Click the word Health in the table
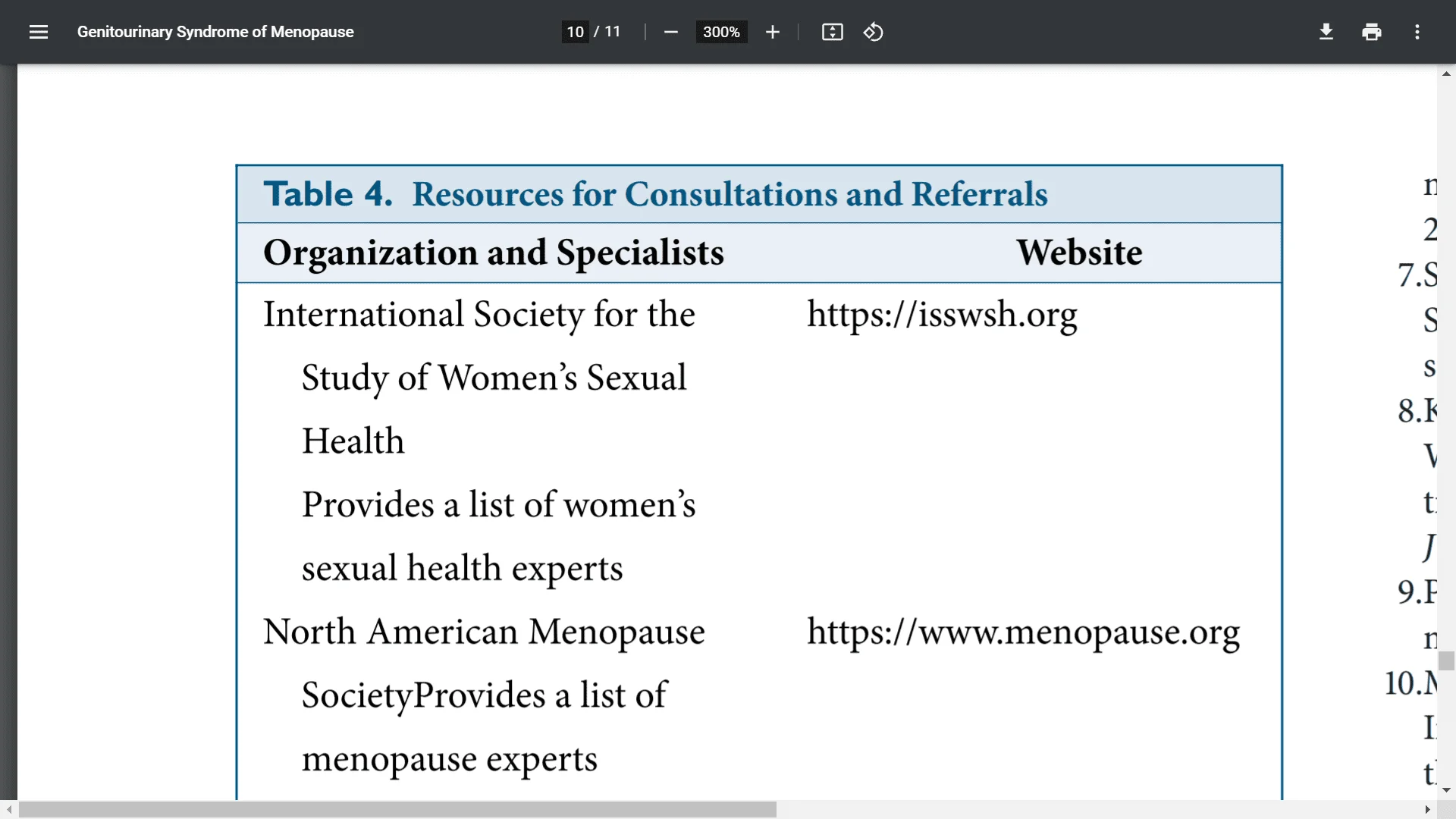This screenshot has height=819, width=1456. pyautogui.click(x=353, y=441)
